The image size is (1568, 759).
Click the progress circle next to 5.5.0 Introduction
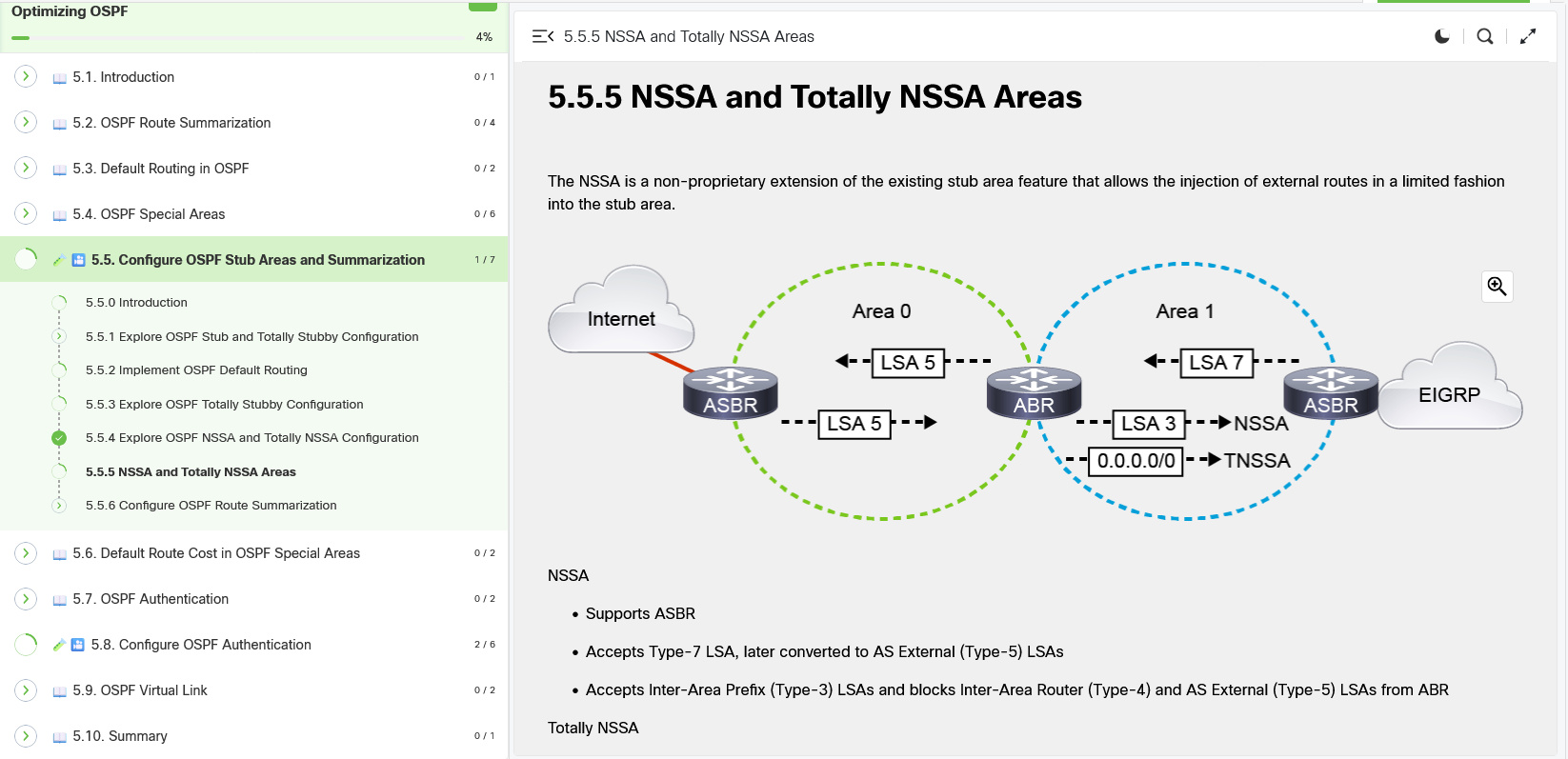[59, 303]
